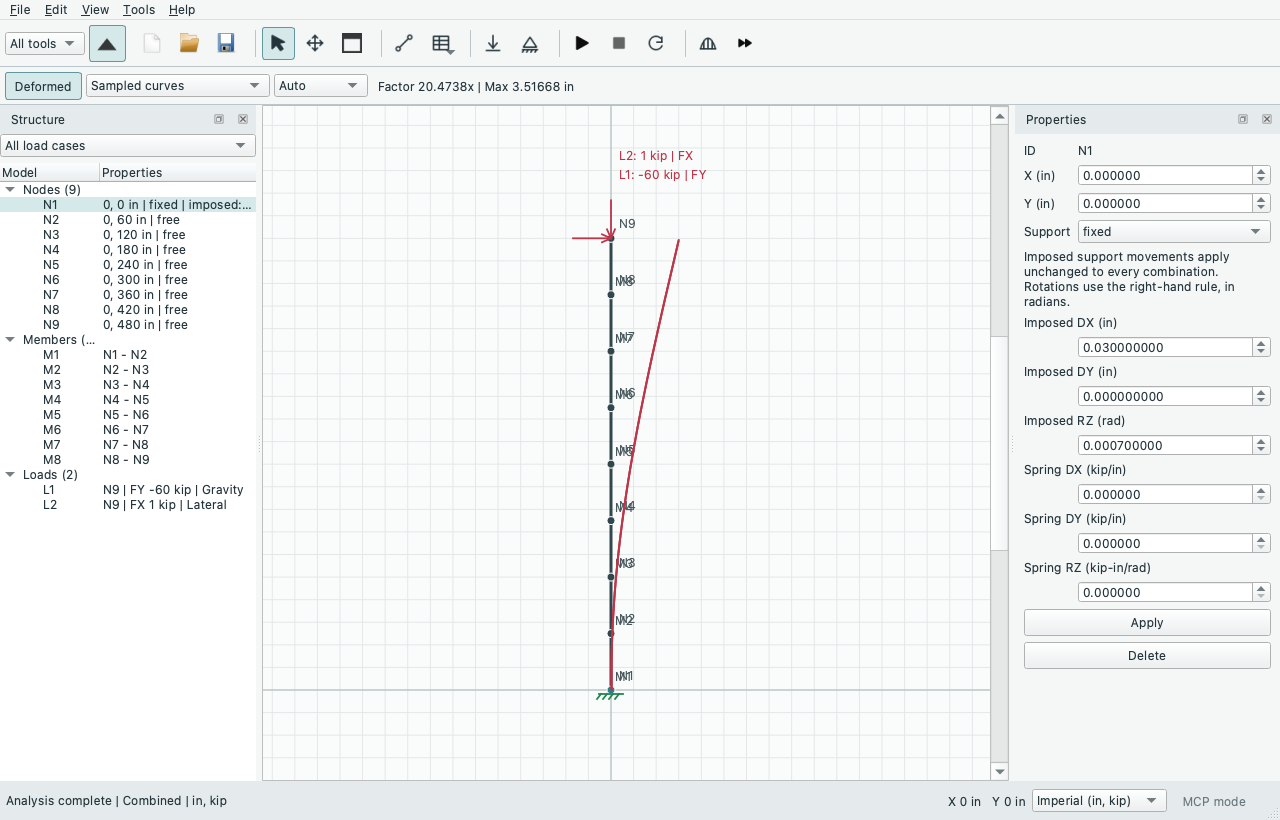
Task: Open the table/grid tool dropdown icon
Action: coord(443,44)
